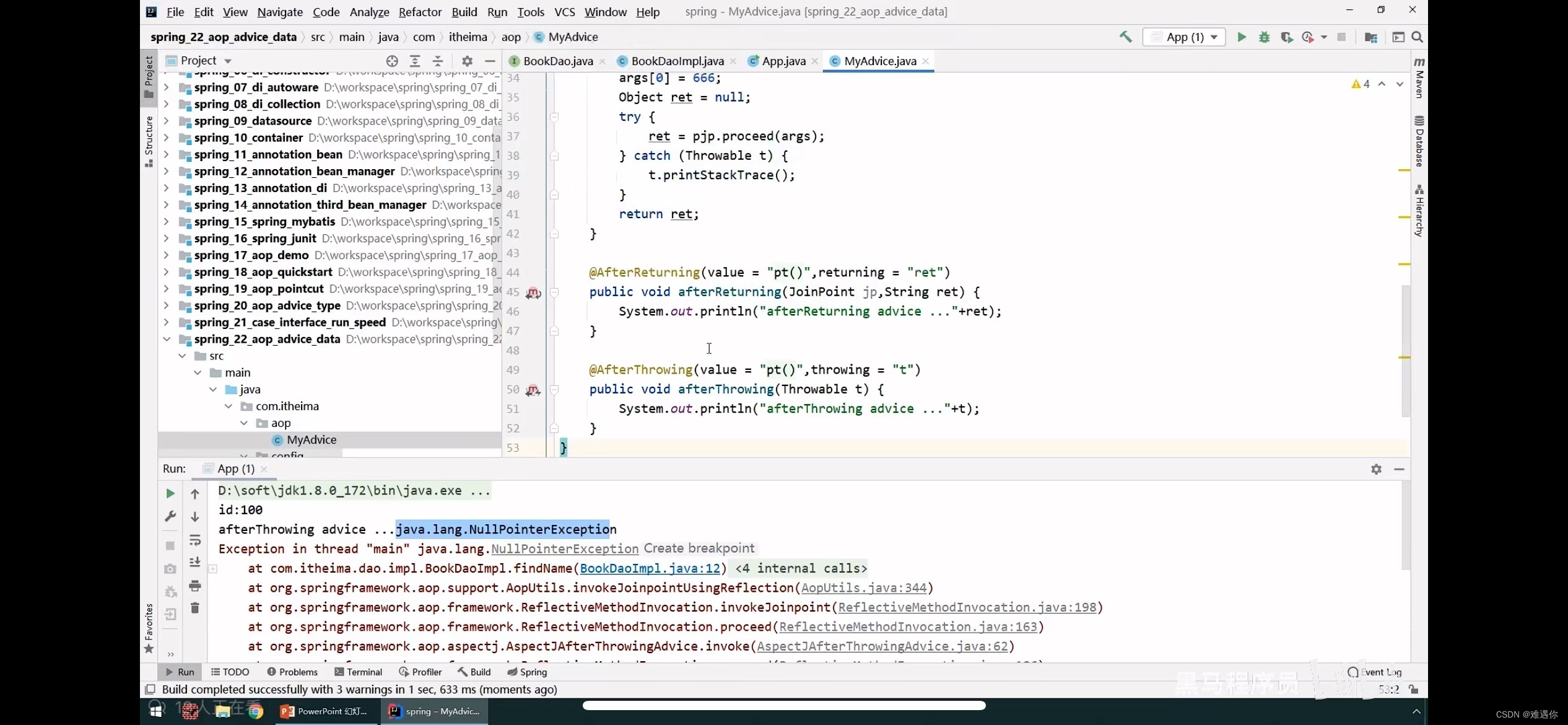Open BookDaoImpl.java:12 stack trace link

coord(650,568)
